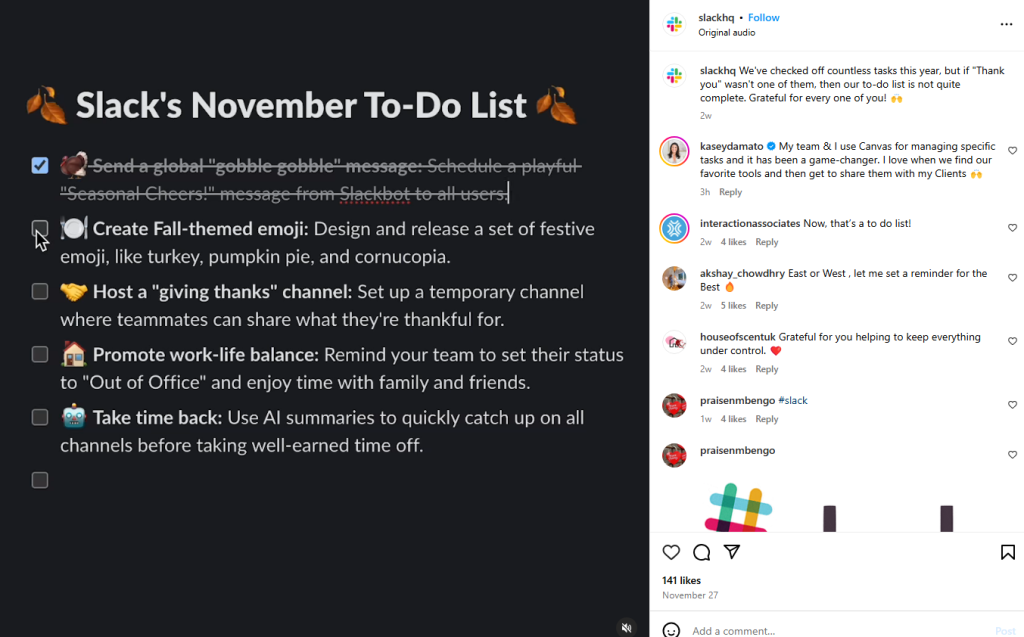Like the post with the heart icon
This screenshot has width=1024, height=637.
tap(671, 552)
